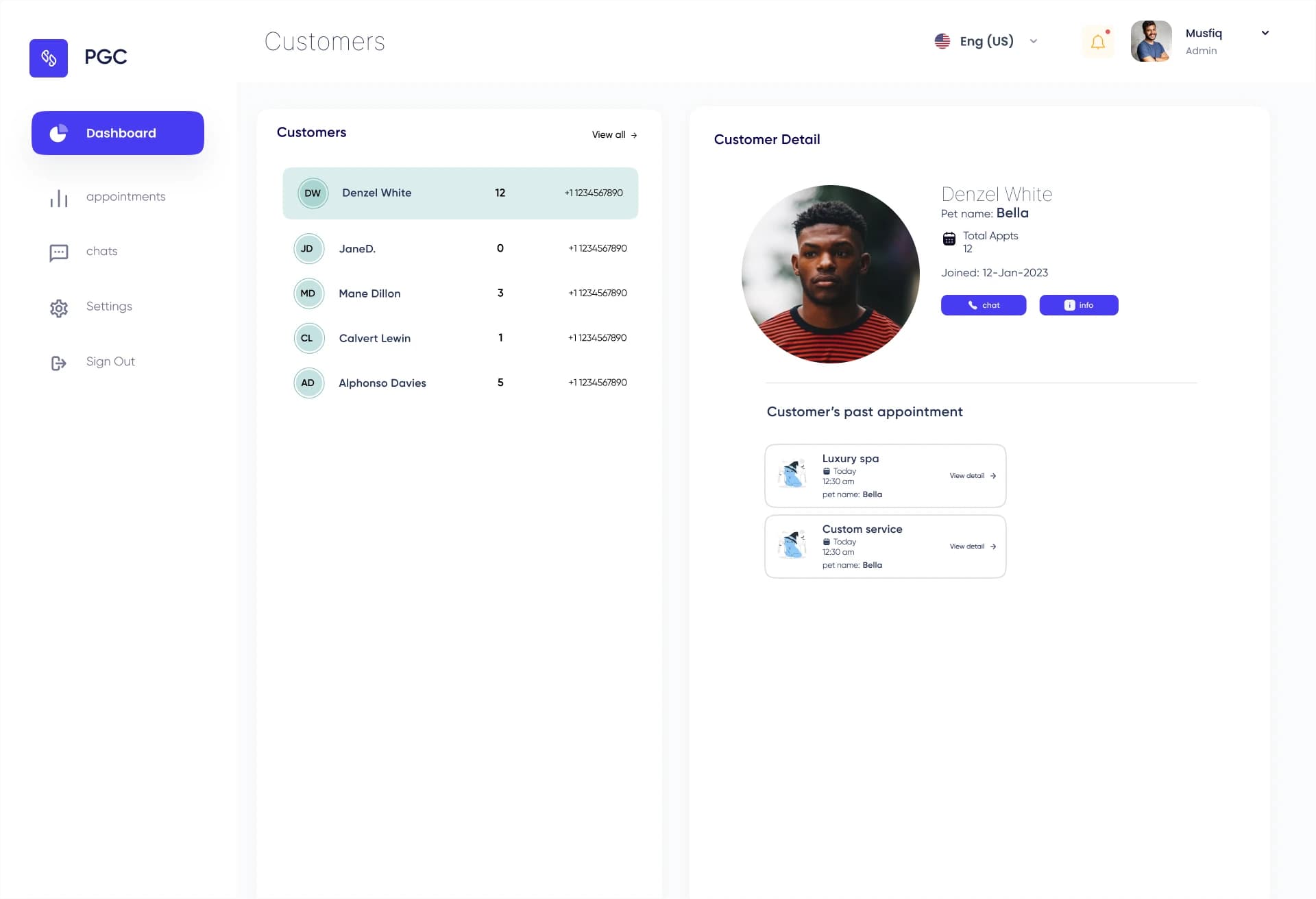Click the Eng (US) language label

tap(986, 41)
